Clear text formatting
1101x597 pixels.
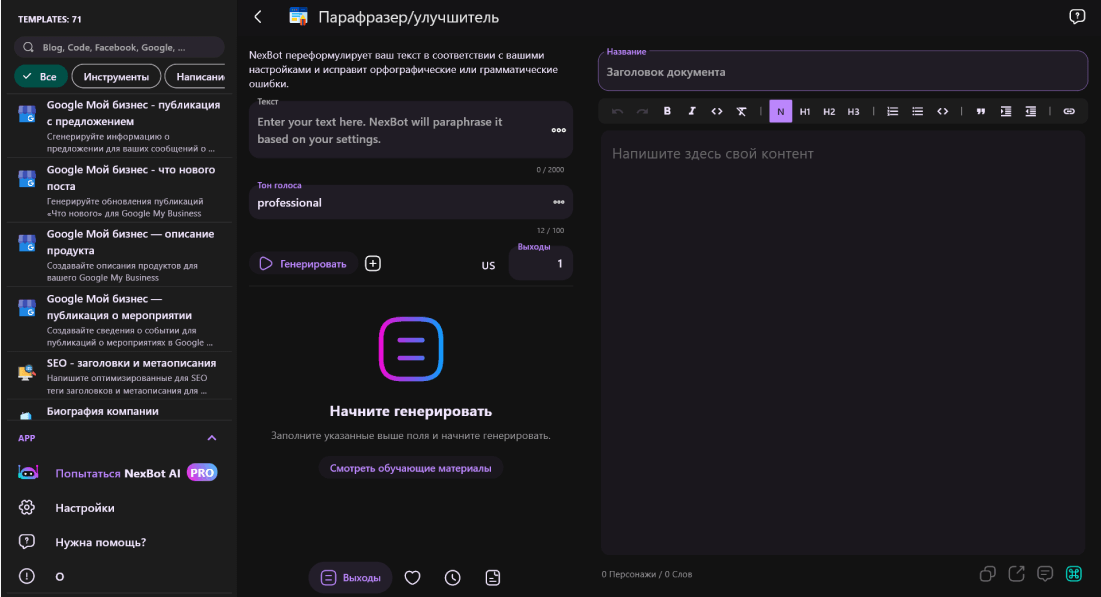click(x=741, y=111)
